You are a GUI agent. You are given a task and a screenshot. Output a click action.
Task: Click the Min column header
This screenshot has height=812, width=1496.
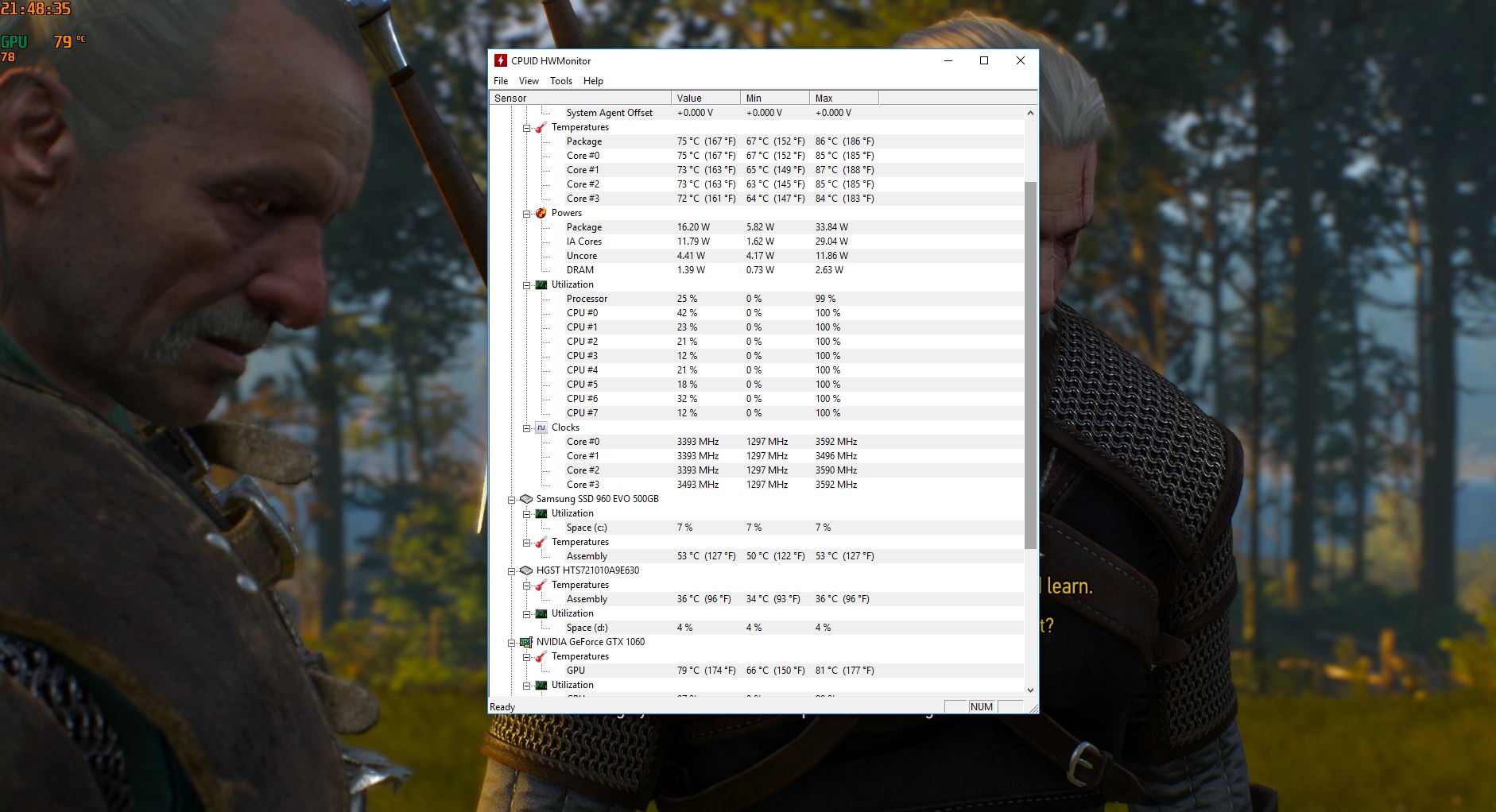tap(775, 99)
